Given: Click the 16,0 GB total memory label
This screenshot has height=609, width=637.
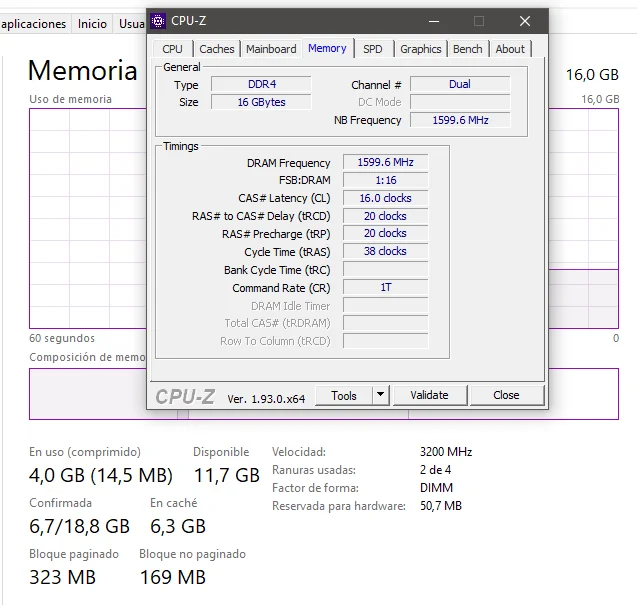Looking at the screenshot, I should click(592, 75).
